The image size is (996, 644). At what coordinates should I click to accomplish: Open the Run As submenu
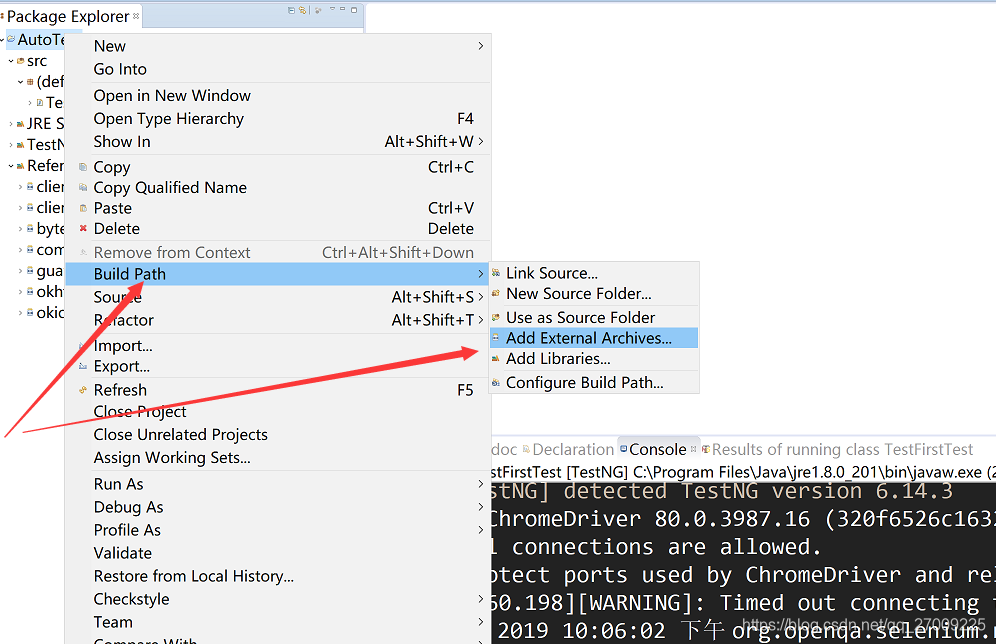point(278,484)
